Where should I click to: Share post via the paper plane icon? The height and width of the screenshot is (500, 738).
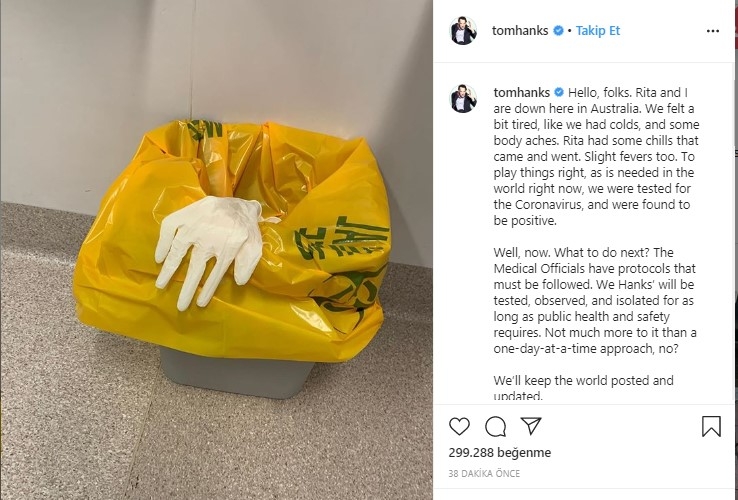pyautogui.click(x=531, y=426)
